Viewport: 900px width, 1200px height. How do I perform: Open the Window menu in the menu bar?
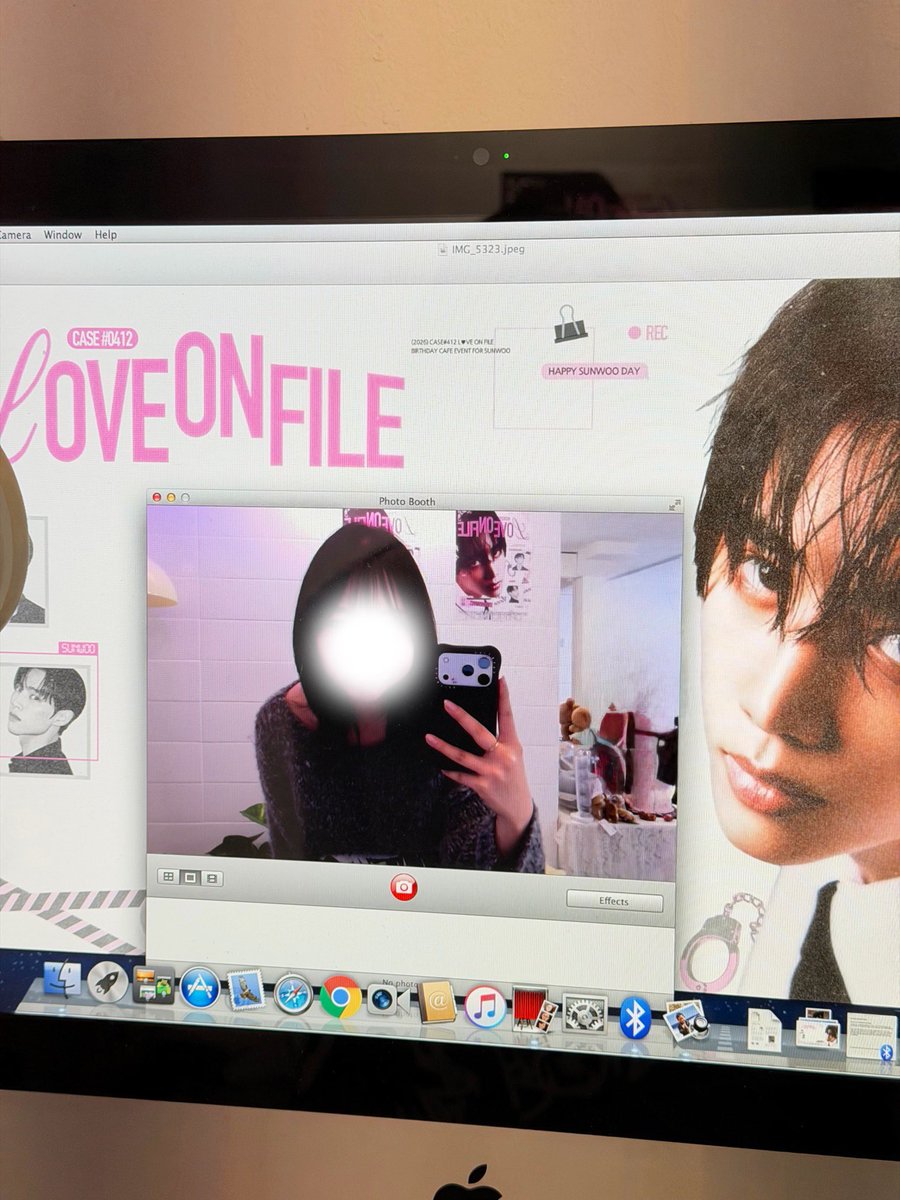coord(62,234)
